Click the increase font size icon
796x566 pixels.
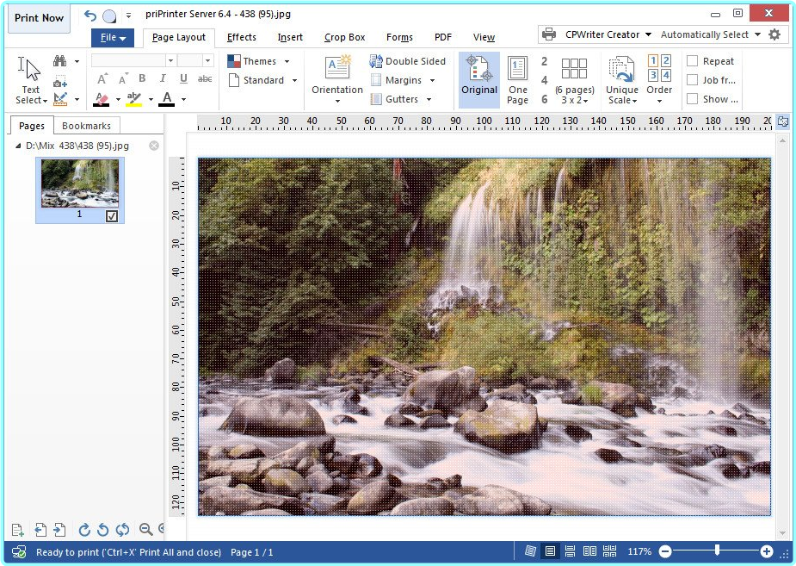point(102,79)
